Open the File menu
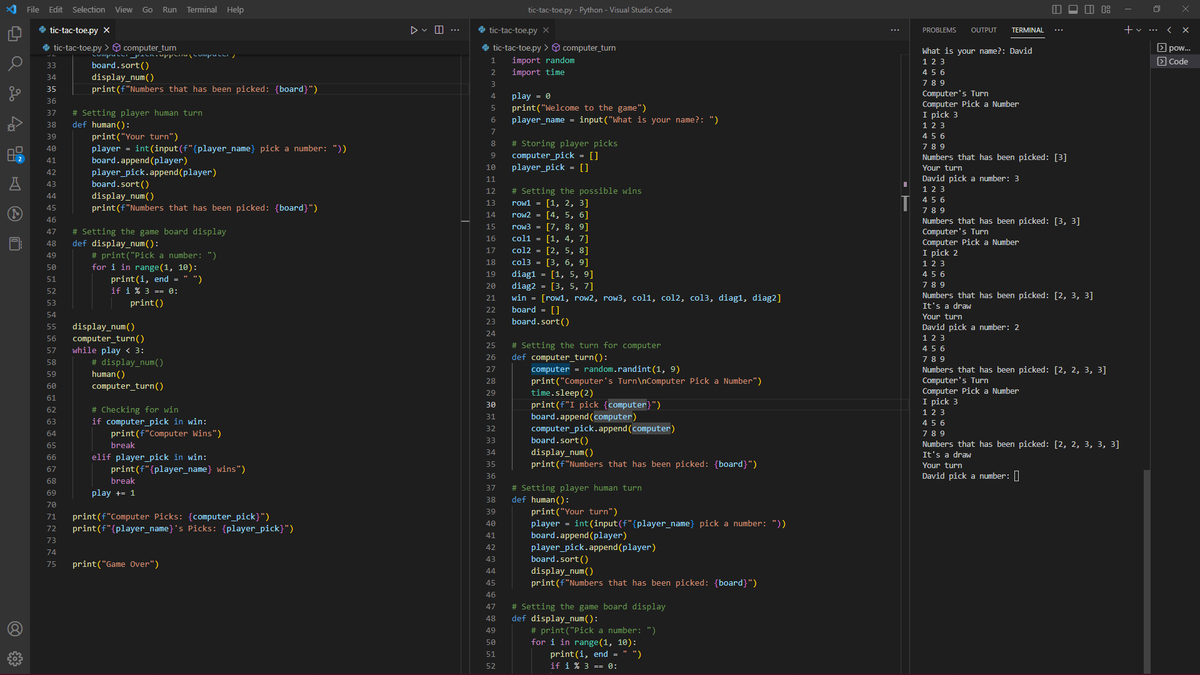This screenshot has width=1200, height=675. (33, 9)
